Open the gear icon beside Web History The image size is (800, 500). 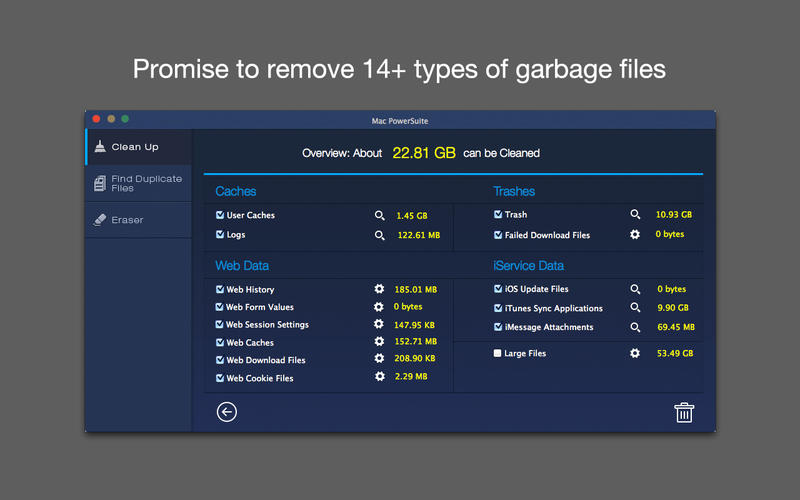click(380, 289)
